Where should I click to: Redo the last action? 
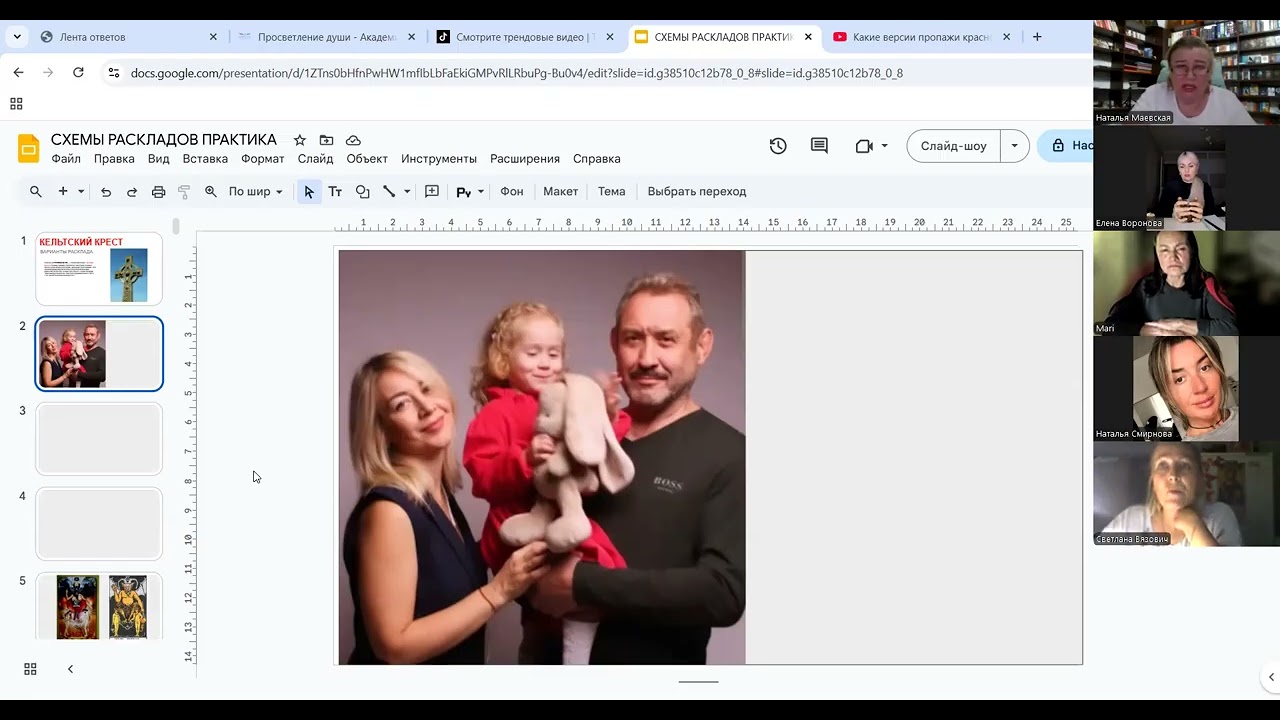pyautogui.click(x=132, y=192)
